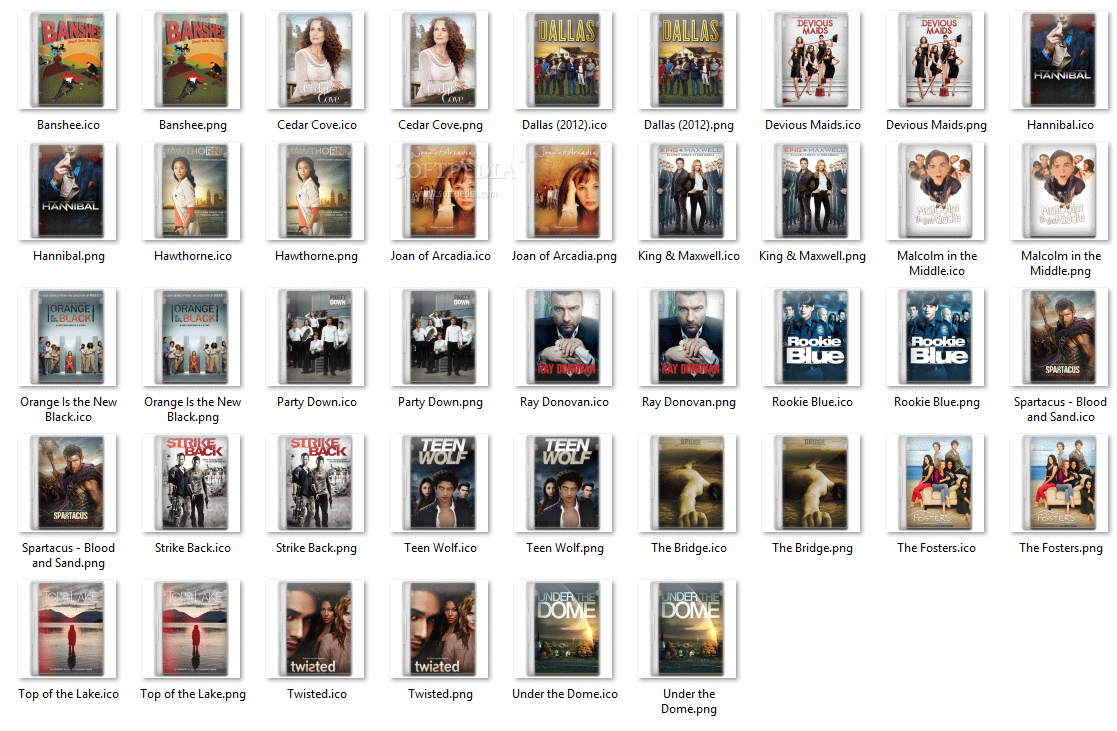The width and height of the screenshot is (1117, 731).
Task: Click the Orange Is the New Black.png icon
Action: (192, 337)
